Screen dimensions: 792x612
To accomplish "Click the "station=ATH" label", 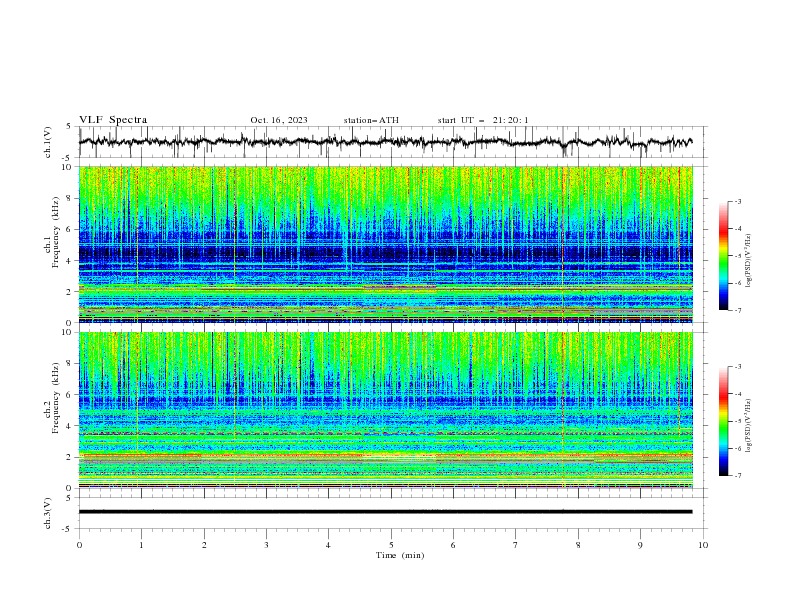I will coord(371,120).
